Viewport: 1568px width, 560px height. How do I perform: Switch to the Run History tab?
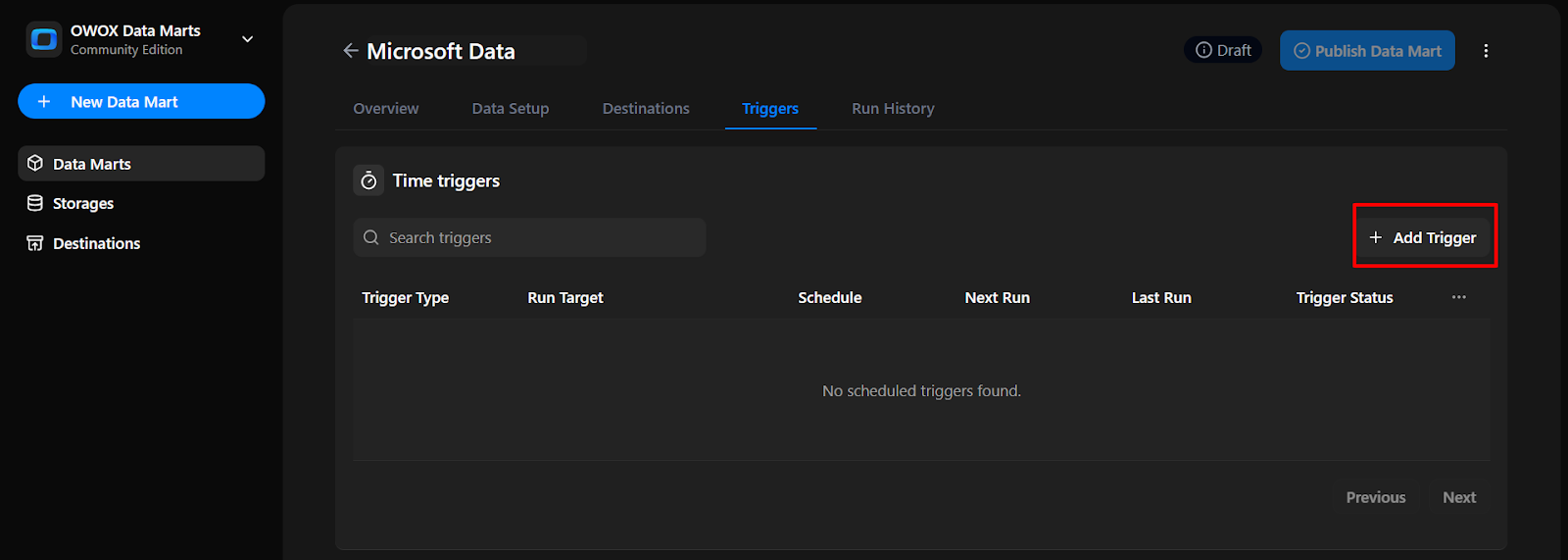coord(893,109)
